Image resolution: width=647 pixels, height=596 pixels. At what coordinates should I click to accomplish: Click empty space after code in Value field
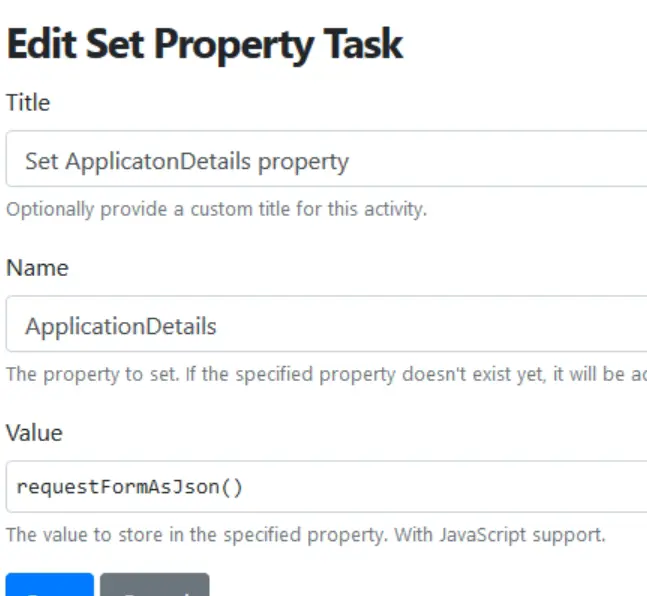[x=450, y=488]
